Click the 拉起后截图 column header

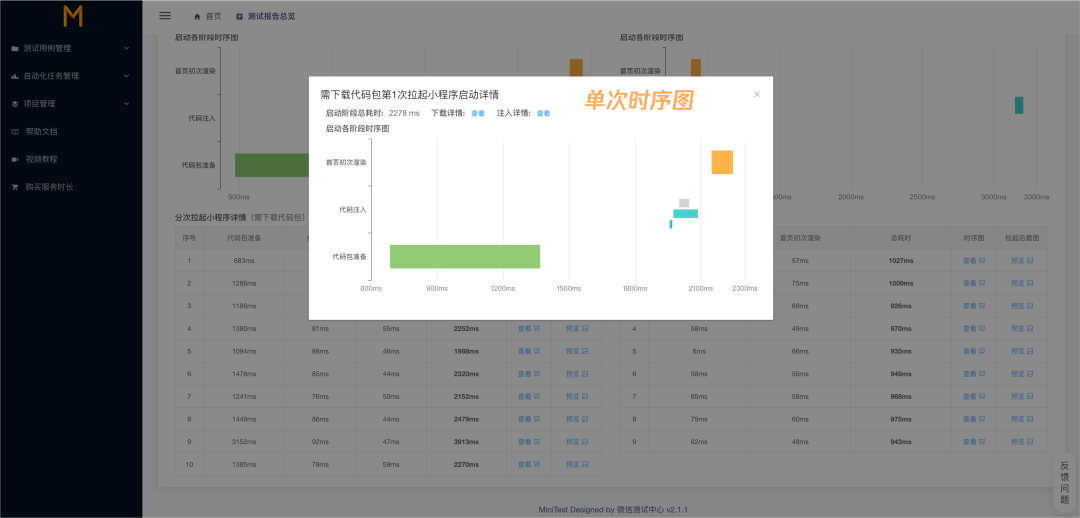coord(1021,238)
